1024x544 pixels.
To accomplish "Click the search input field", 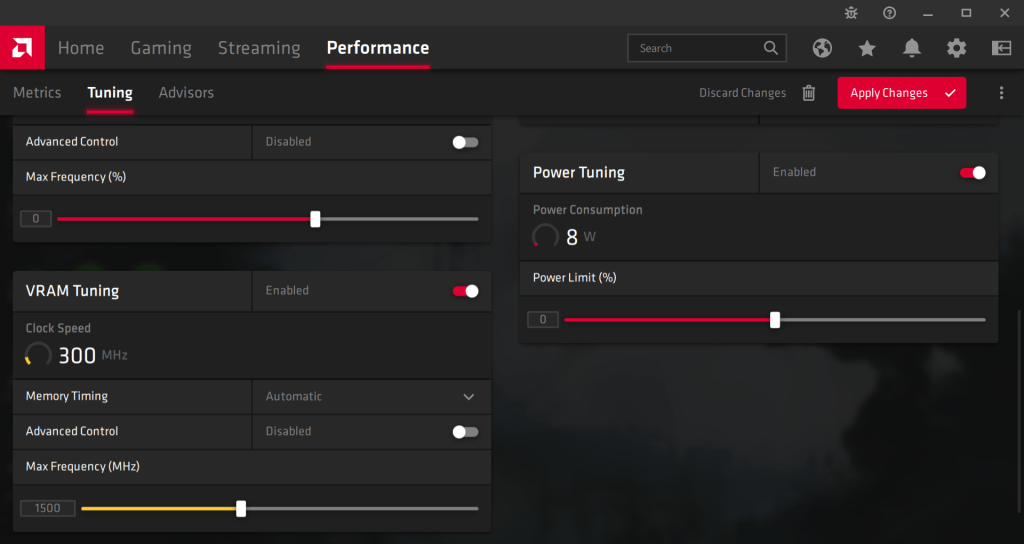I will pyautogui.click(x=697, y=48).
